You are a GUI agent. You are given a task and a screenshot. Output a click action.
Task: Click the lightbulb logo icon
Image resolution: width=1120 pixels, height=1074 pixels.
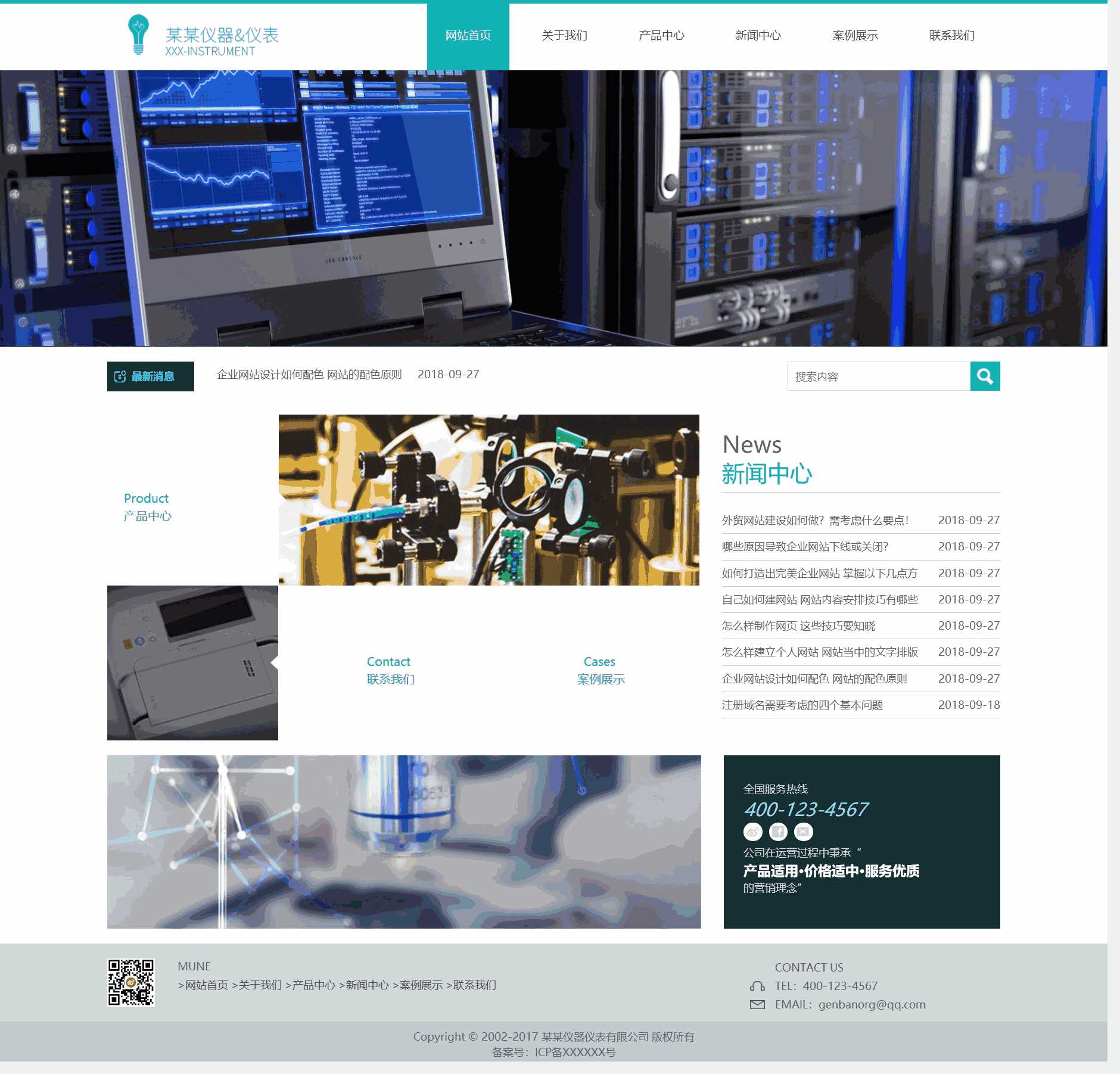[138, 35]
